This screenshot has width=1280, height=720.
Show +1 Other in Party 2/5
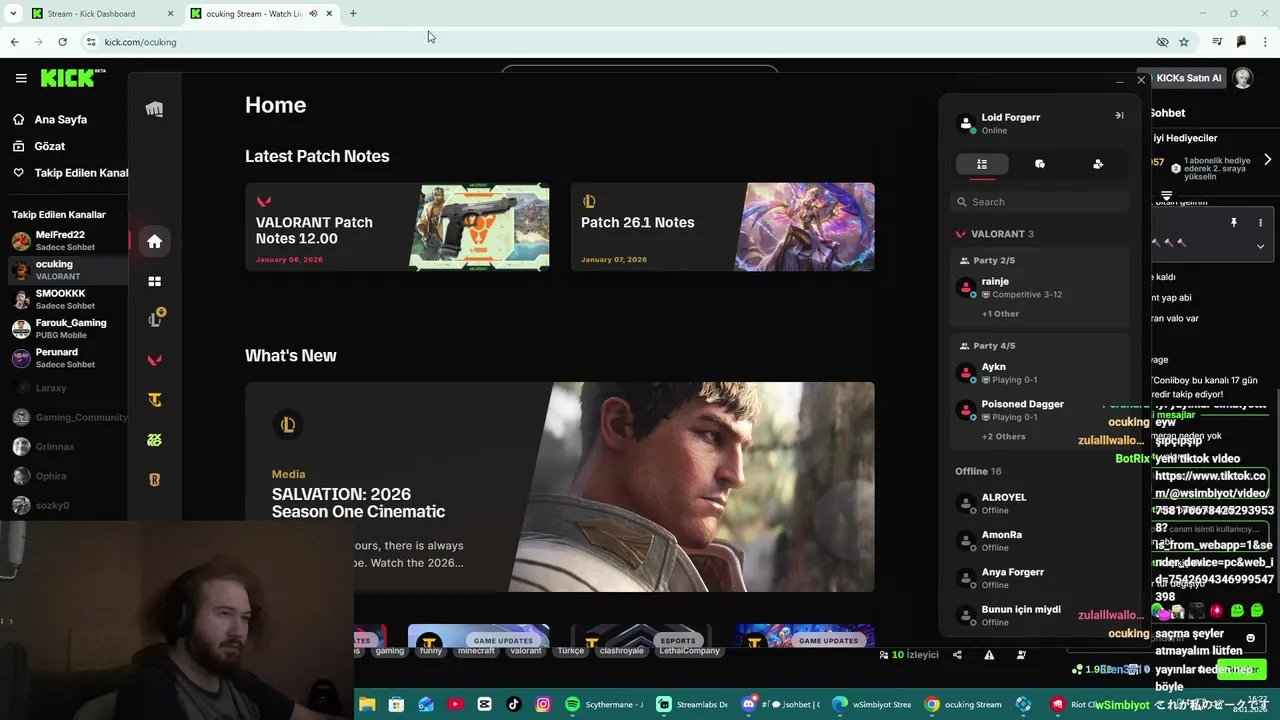tap(1000, 314)
